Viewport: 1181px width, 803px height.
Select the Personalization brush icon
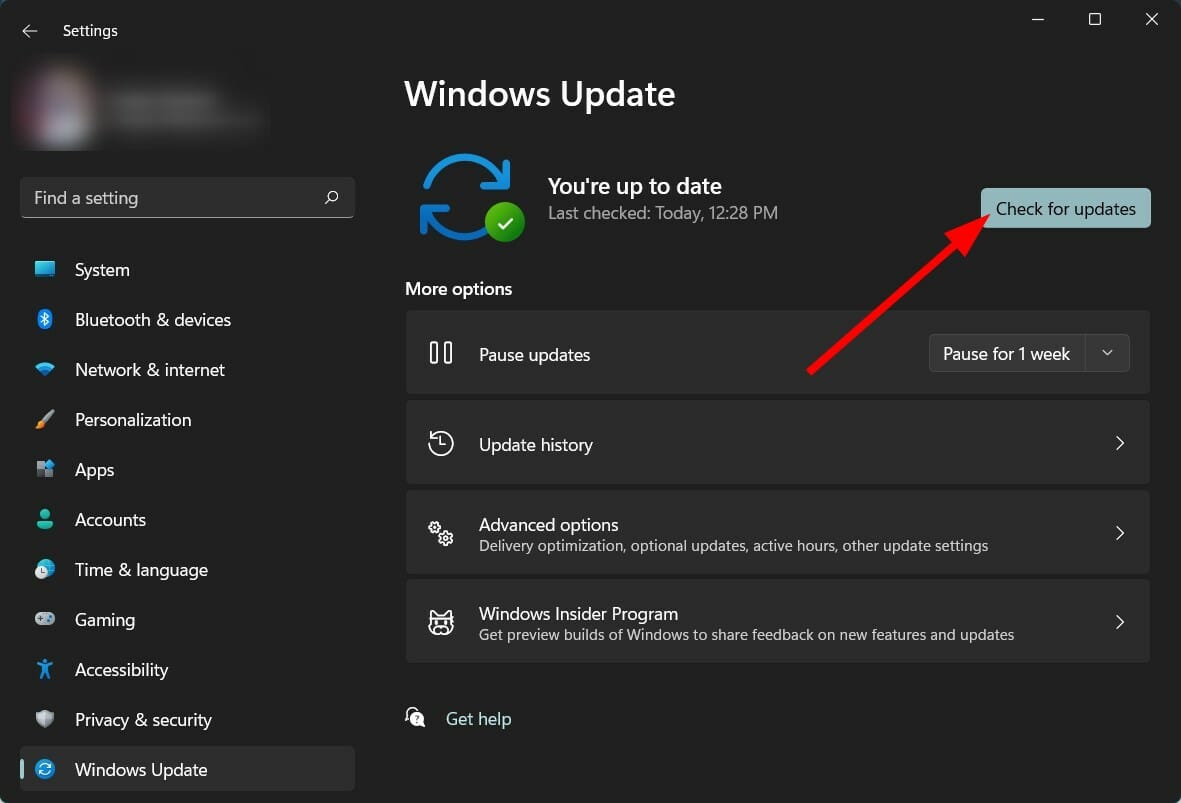click(x=45, y=419)
